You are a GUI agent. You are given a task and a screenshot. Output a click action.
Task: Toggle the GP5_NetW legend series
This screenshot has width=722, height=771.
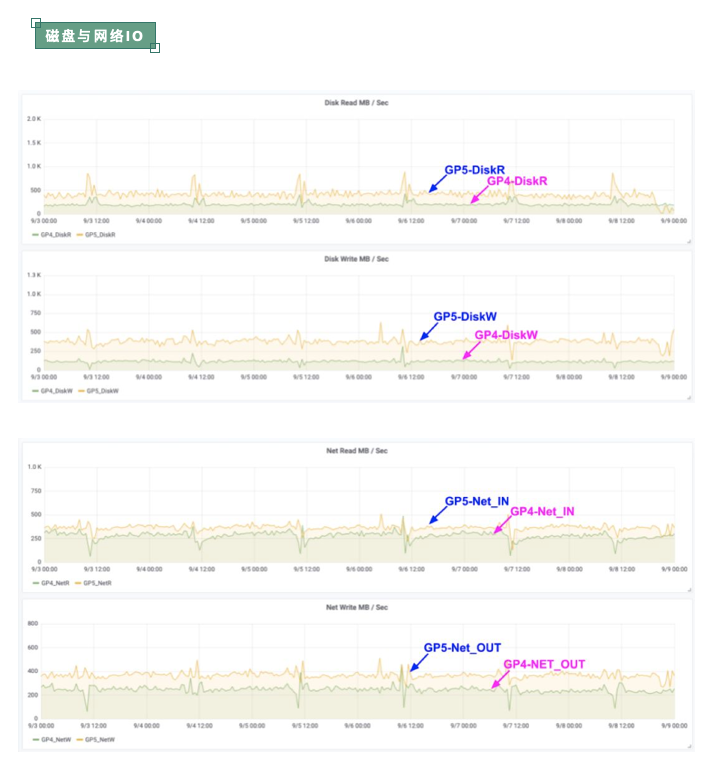[100, 740]
